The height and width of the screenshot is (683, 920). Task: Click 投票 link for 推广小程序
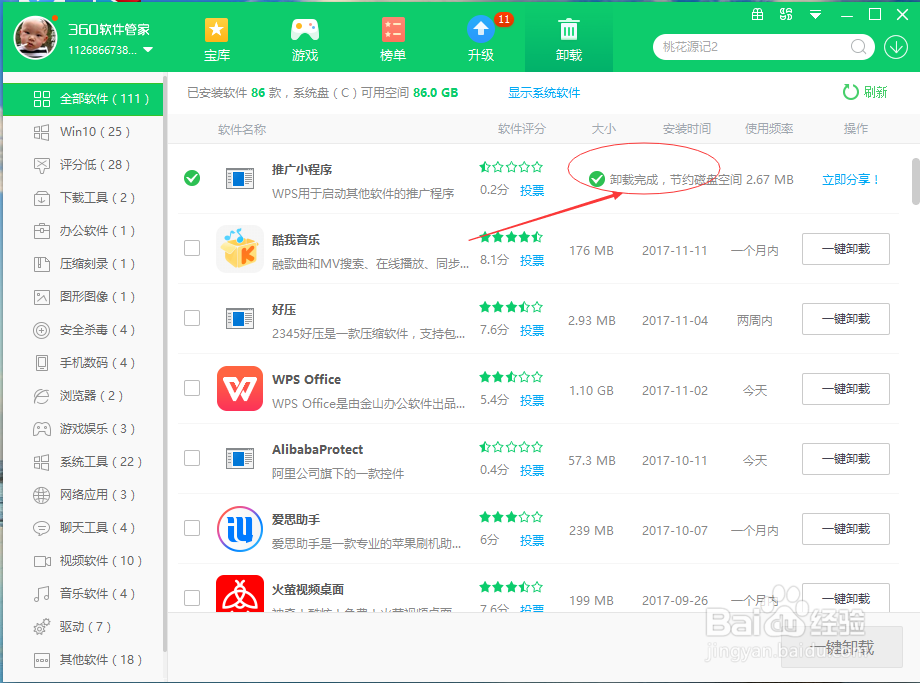pyautogui.click(x=532, y=190)
